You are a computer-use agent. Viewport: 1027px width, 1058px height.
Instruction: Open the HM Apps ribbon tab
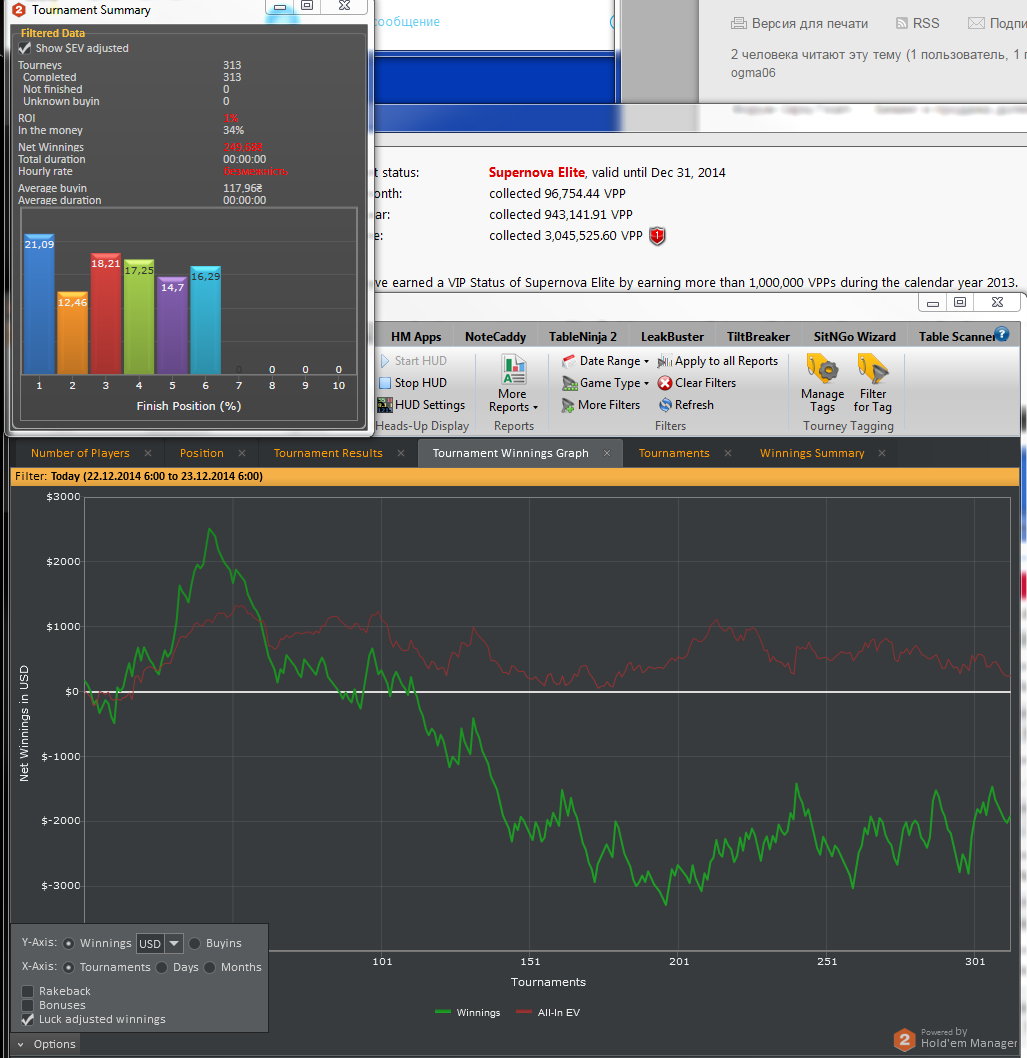point(416,337)
